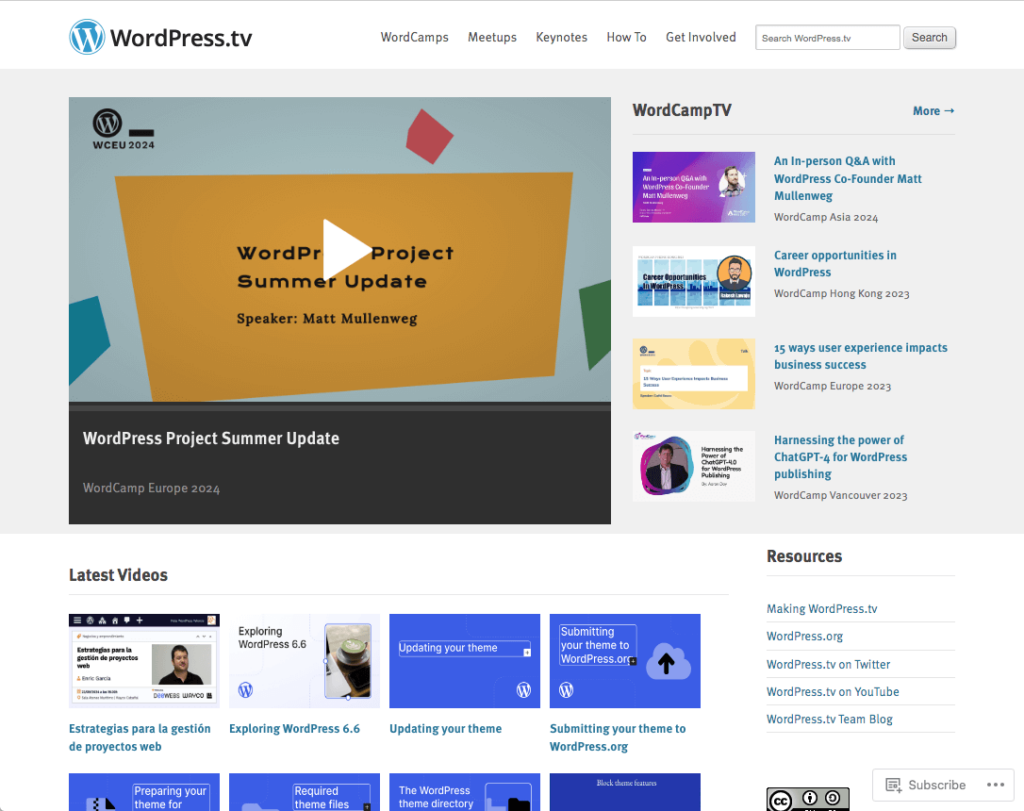Open the Block theme features thumbnail

click(625, 792)
